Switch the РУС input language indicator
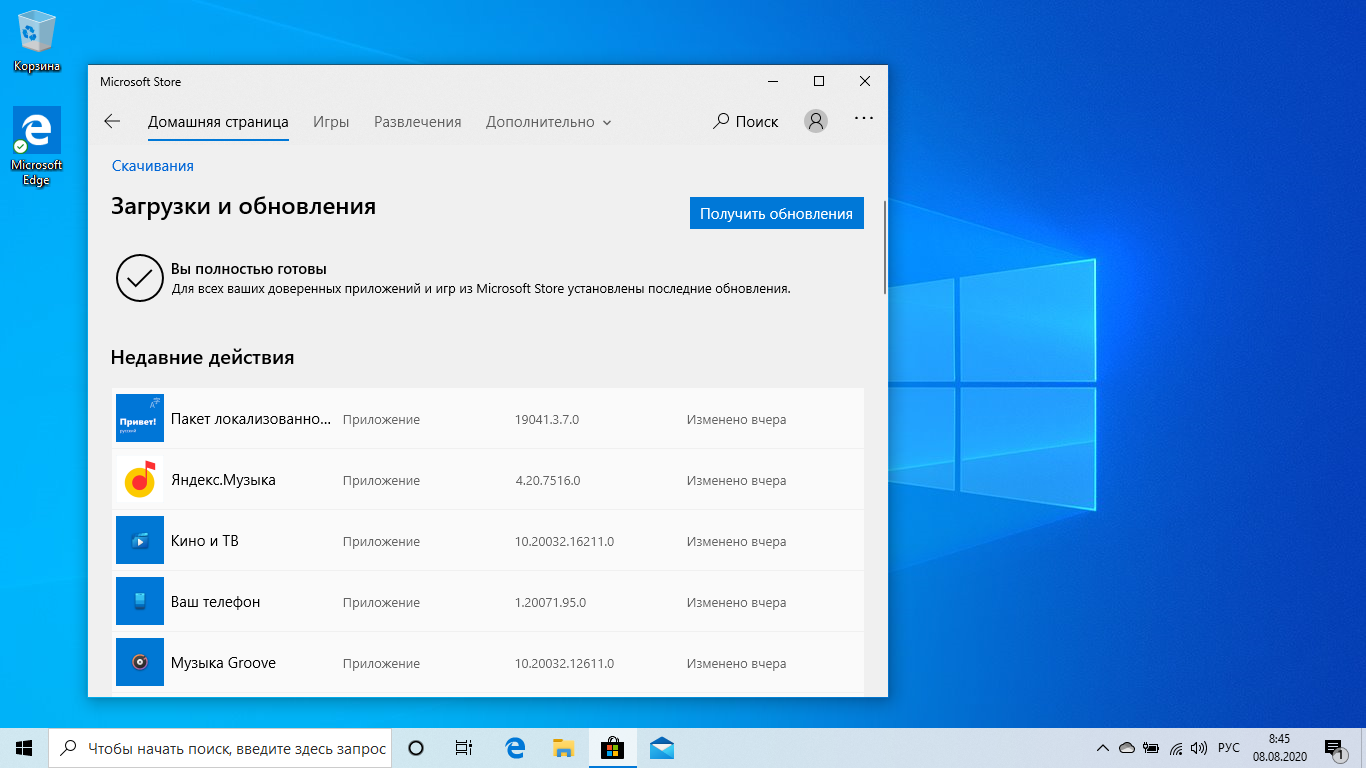 pos(1229,747)
